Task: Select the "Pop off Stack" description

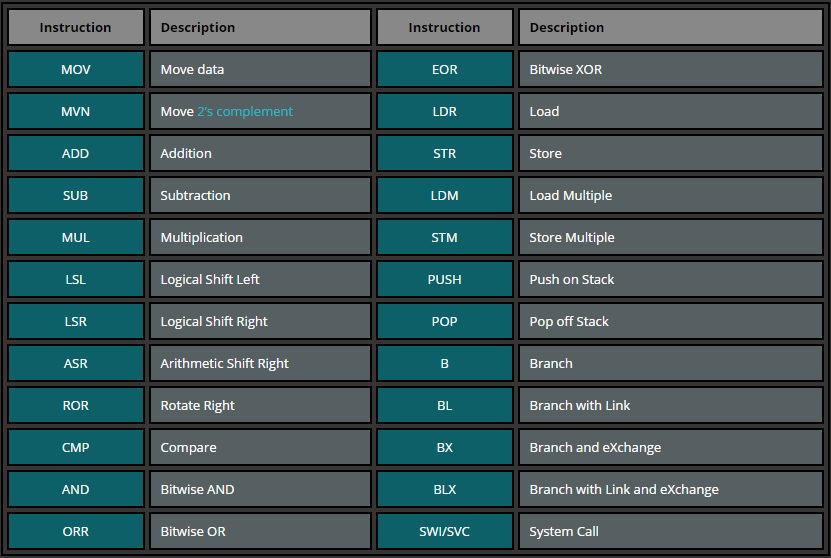Action: pyautogui.click(x=569, y=322)
